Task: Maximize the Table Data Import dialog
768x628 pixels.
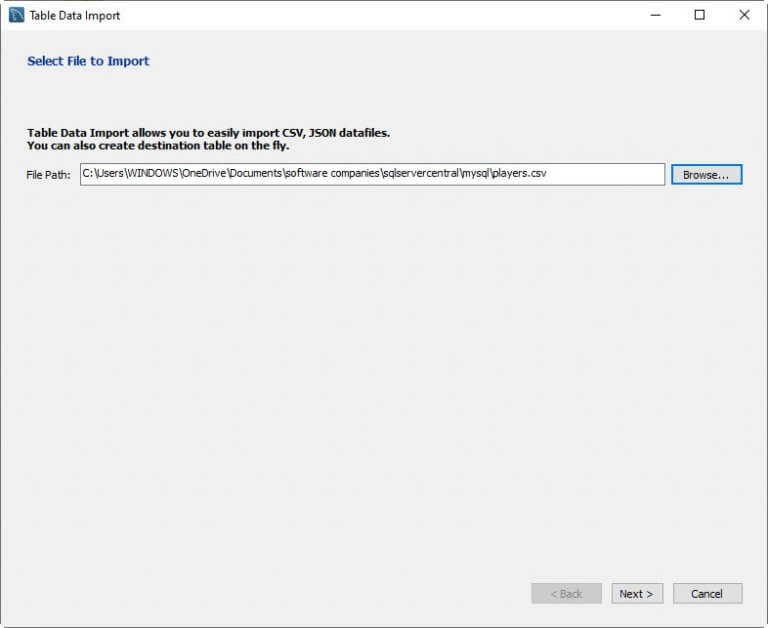Action: click(700, 15)
